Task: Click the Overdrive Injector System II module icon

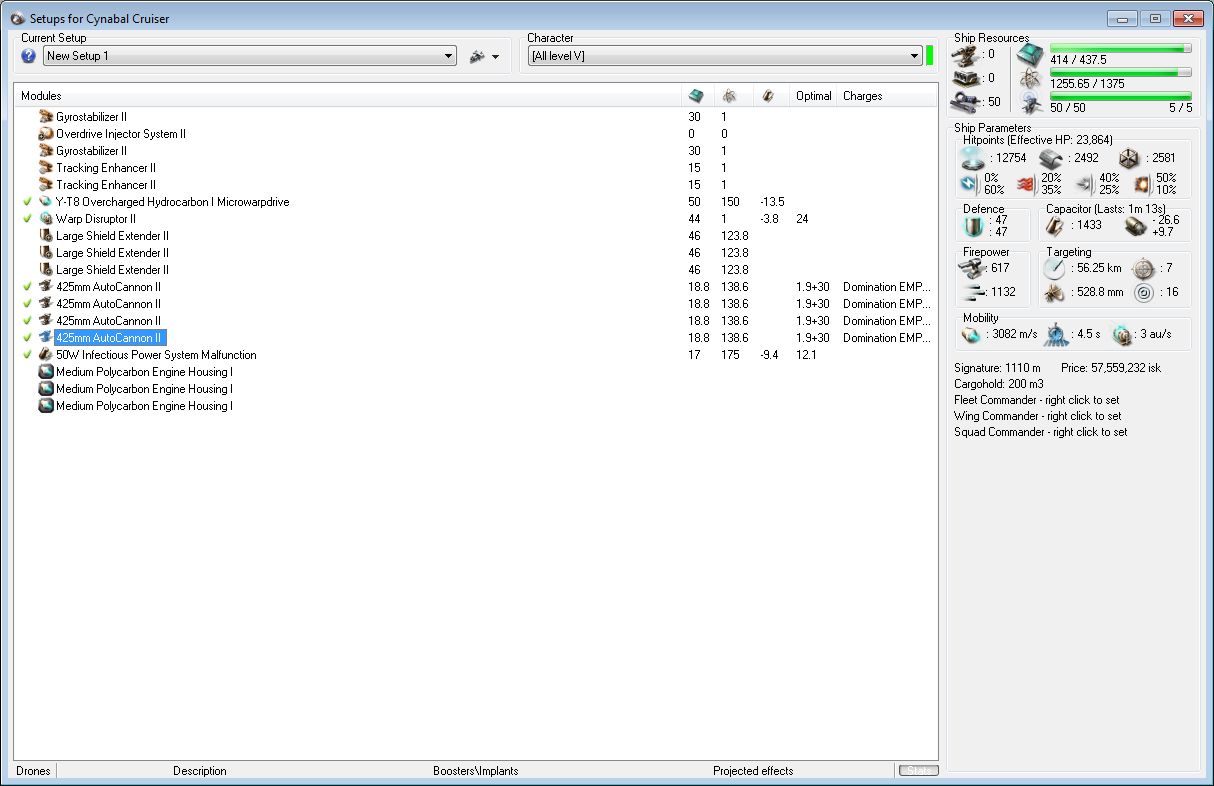Action: click(45, 134)
